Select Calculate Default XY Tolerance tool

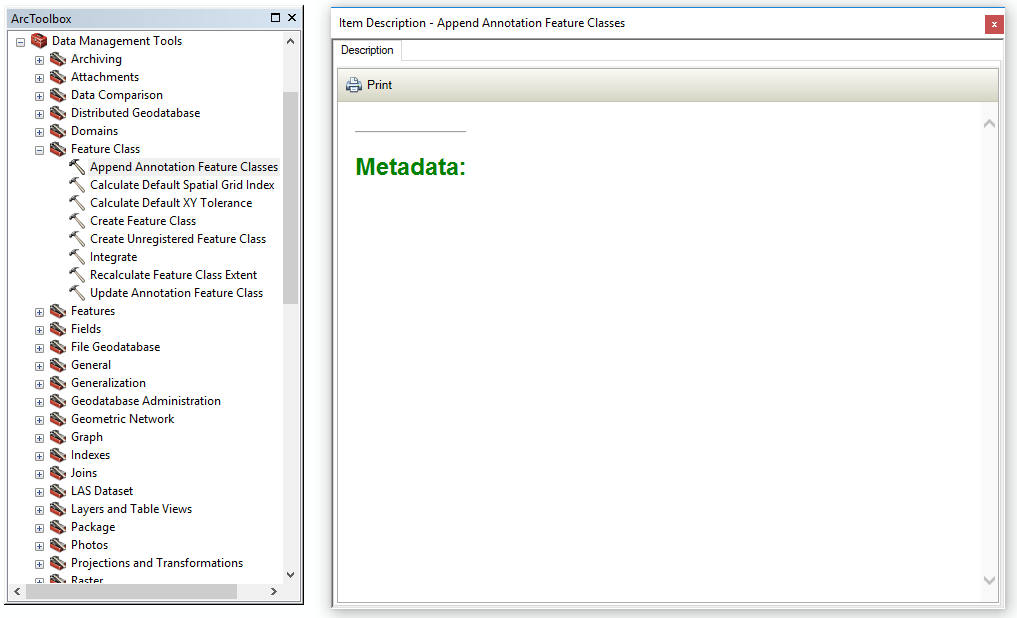tap(171, 203)
